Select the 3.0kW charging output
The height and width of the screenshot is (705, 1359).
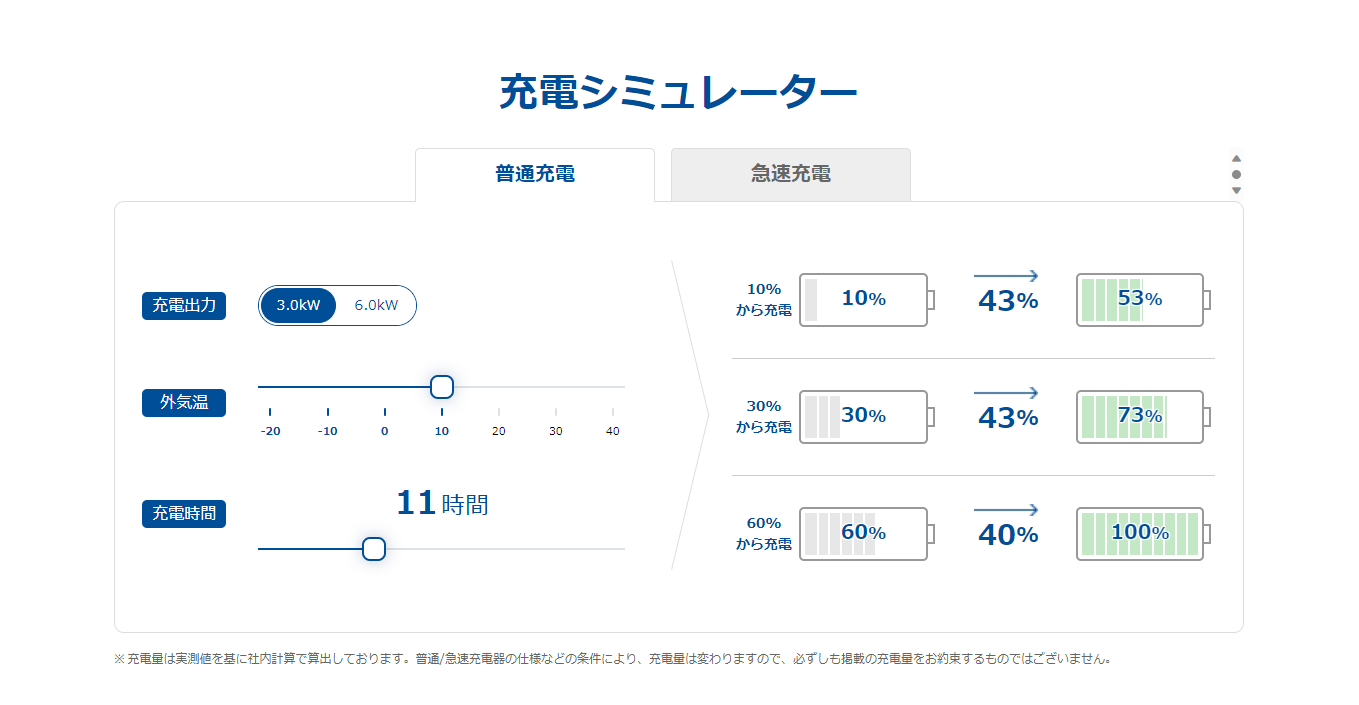(298, 305)
